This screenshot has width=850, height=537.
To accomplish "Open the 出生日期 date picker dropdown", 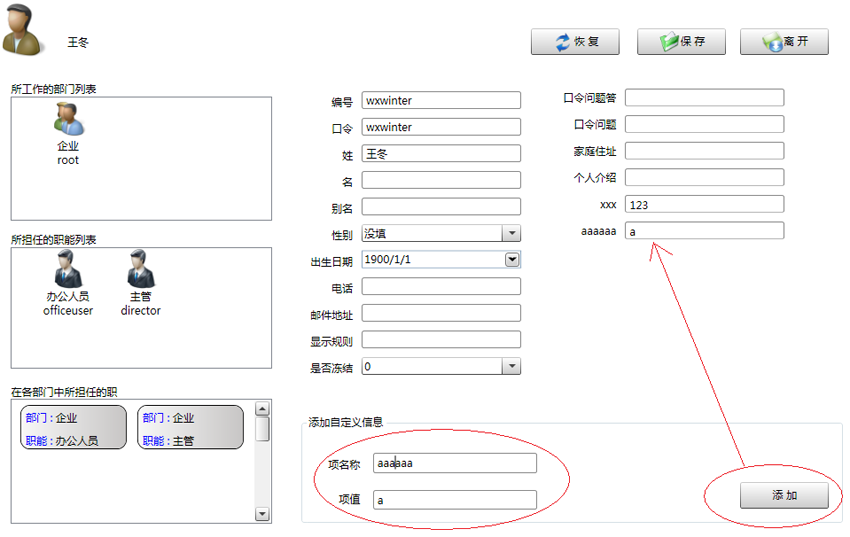I will coord(512,260).
